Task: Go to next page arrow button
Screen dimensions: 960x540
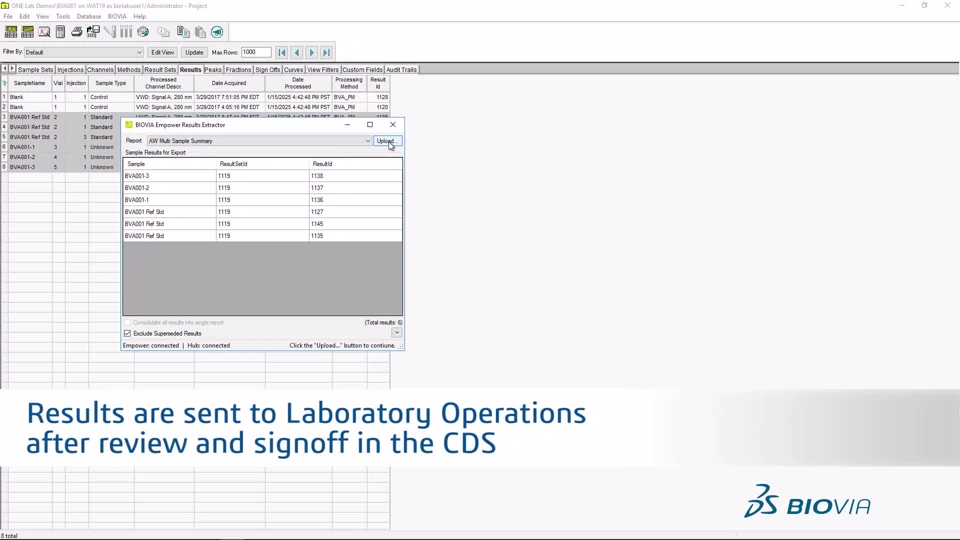Action: click(312, 53)
